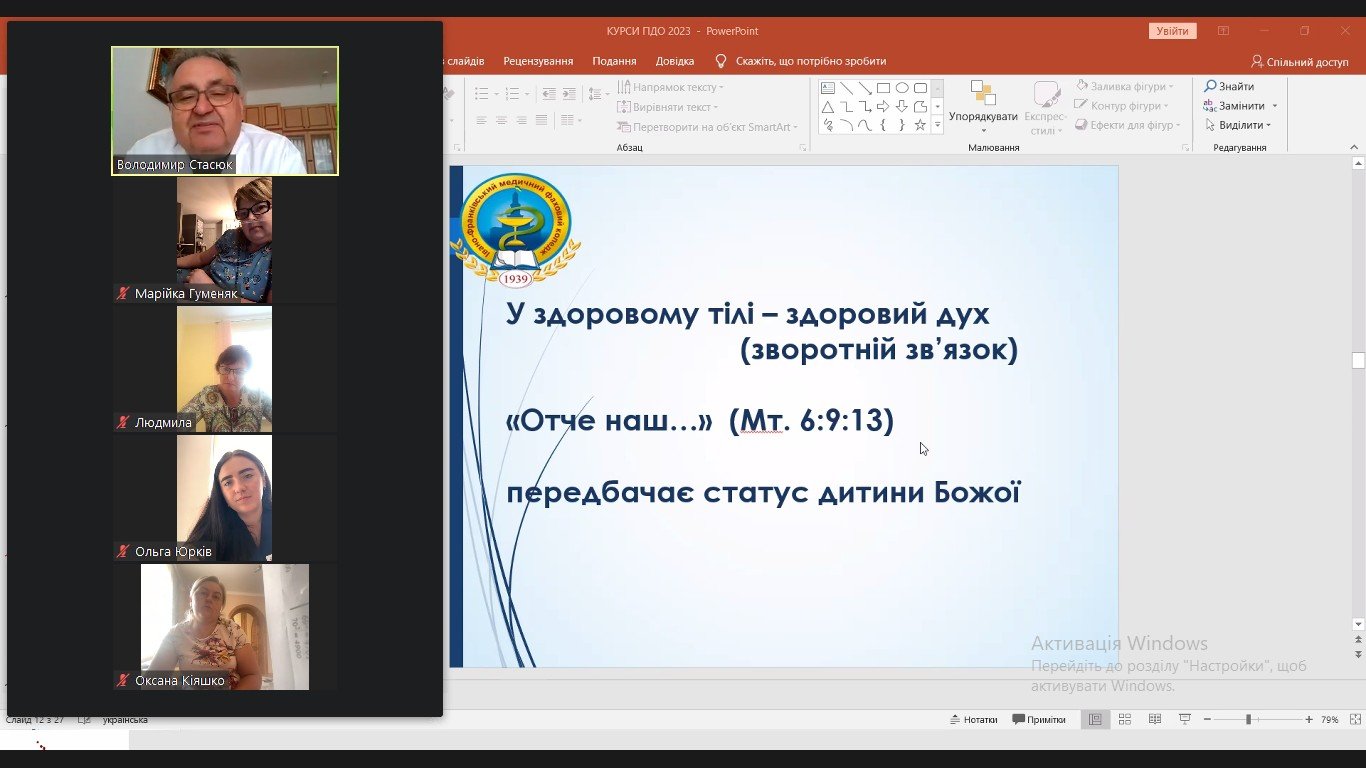Switch to the Подання tab

614,61
